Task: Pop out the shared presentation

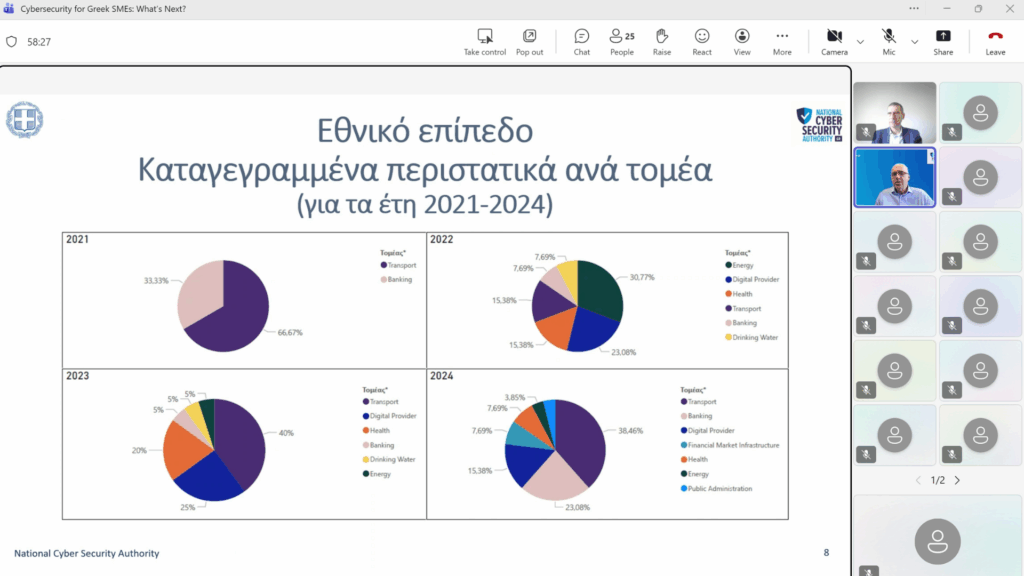Action: point(530,41)
